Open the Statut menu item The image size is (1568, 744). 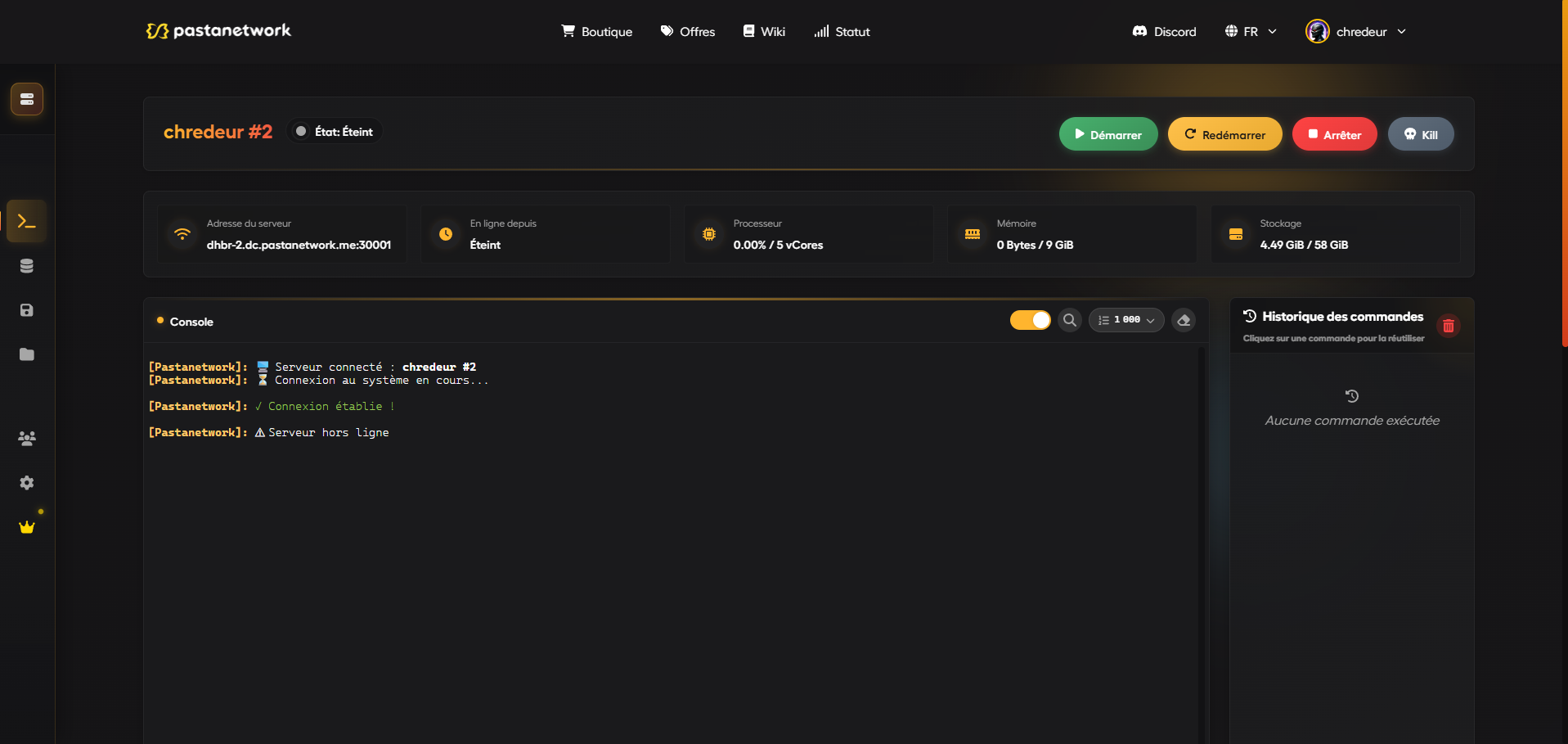[842, 31]
